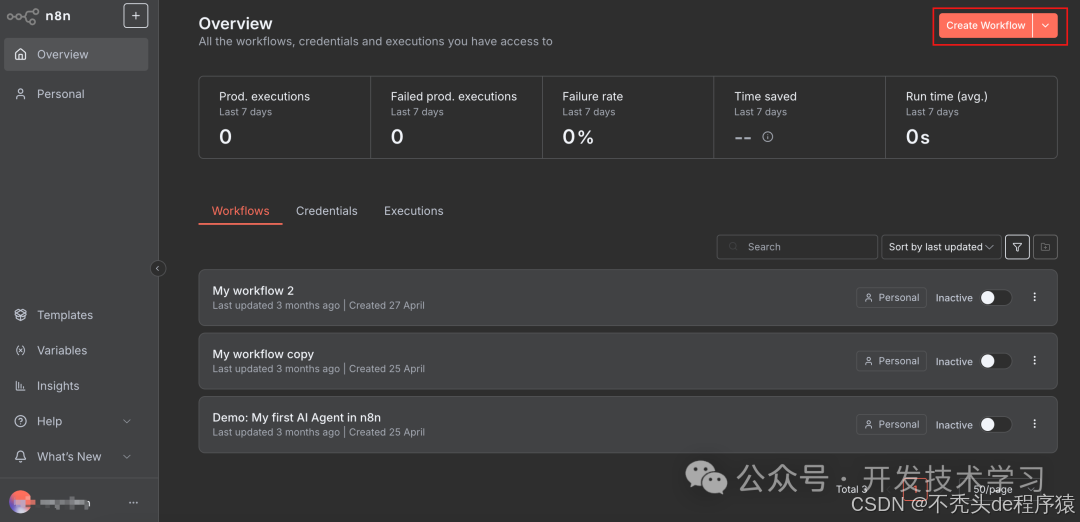Screen dimensions: 1080x522
Task: Click the Help question mark icon
Action: (21, 421)
